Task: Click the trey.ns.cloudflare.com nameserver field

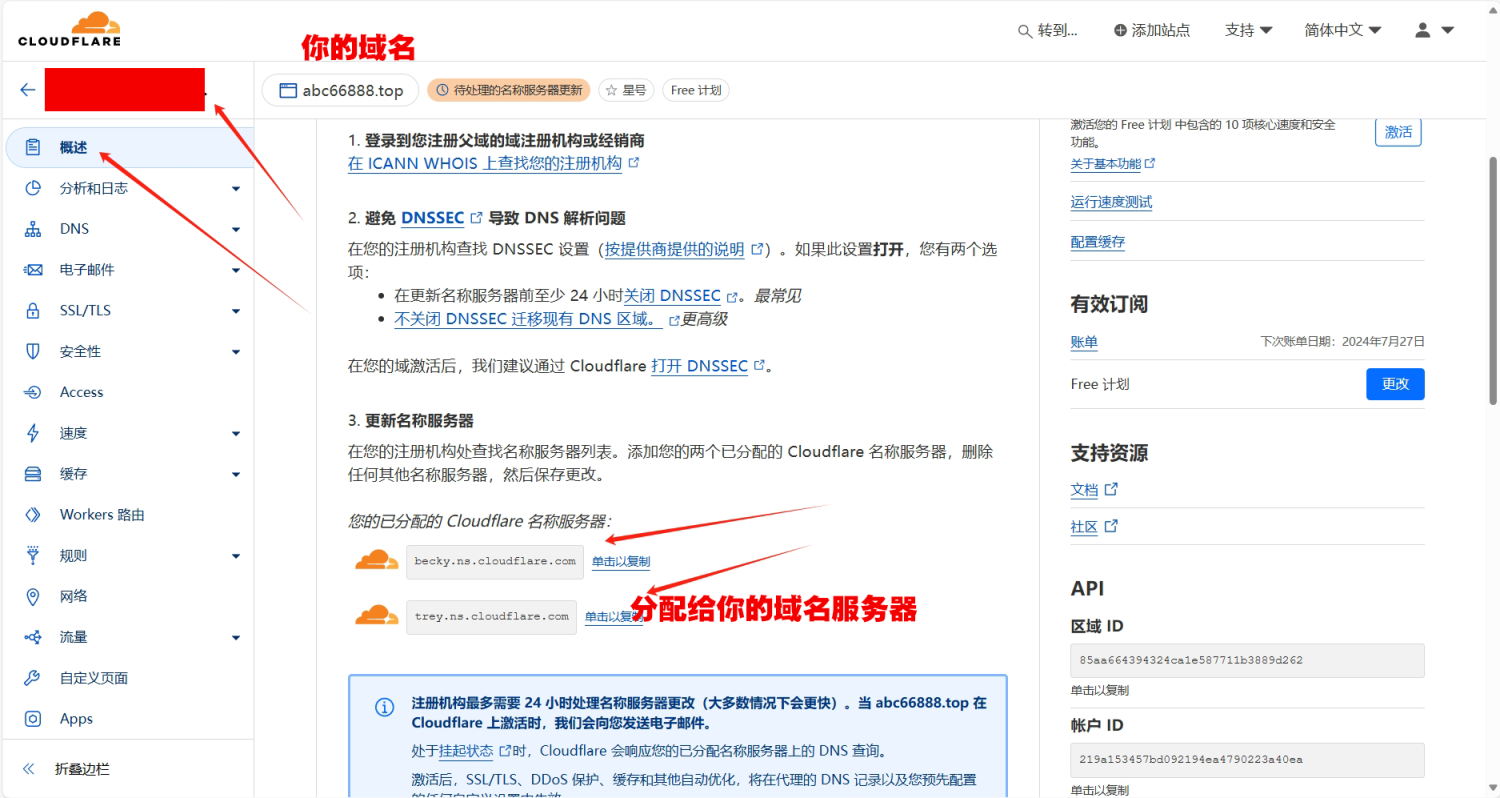Action: coord(492,617)
